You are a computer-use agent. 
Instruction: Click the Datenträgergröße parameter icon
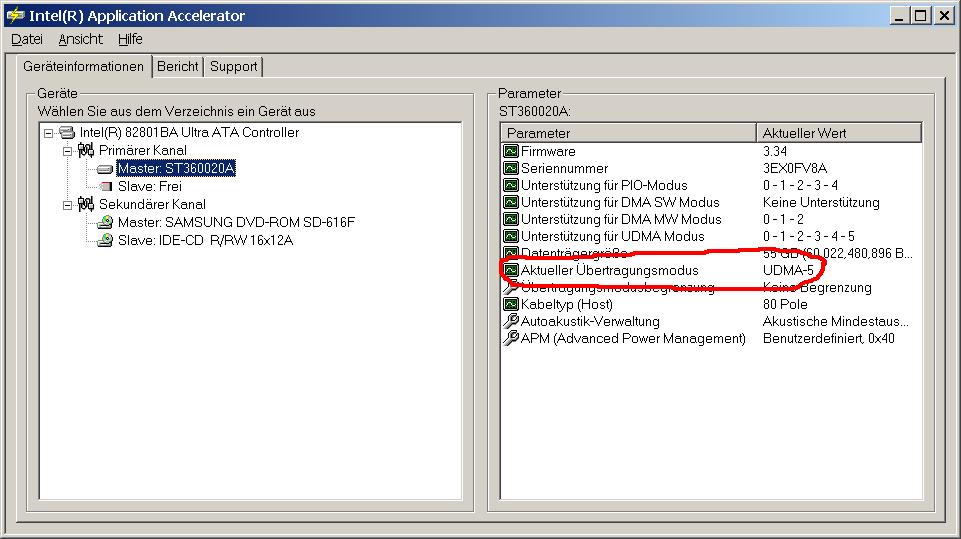click(x=511, y=253)
